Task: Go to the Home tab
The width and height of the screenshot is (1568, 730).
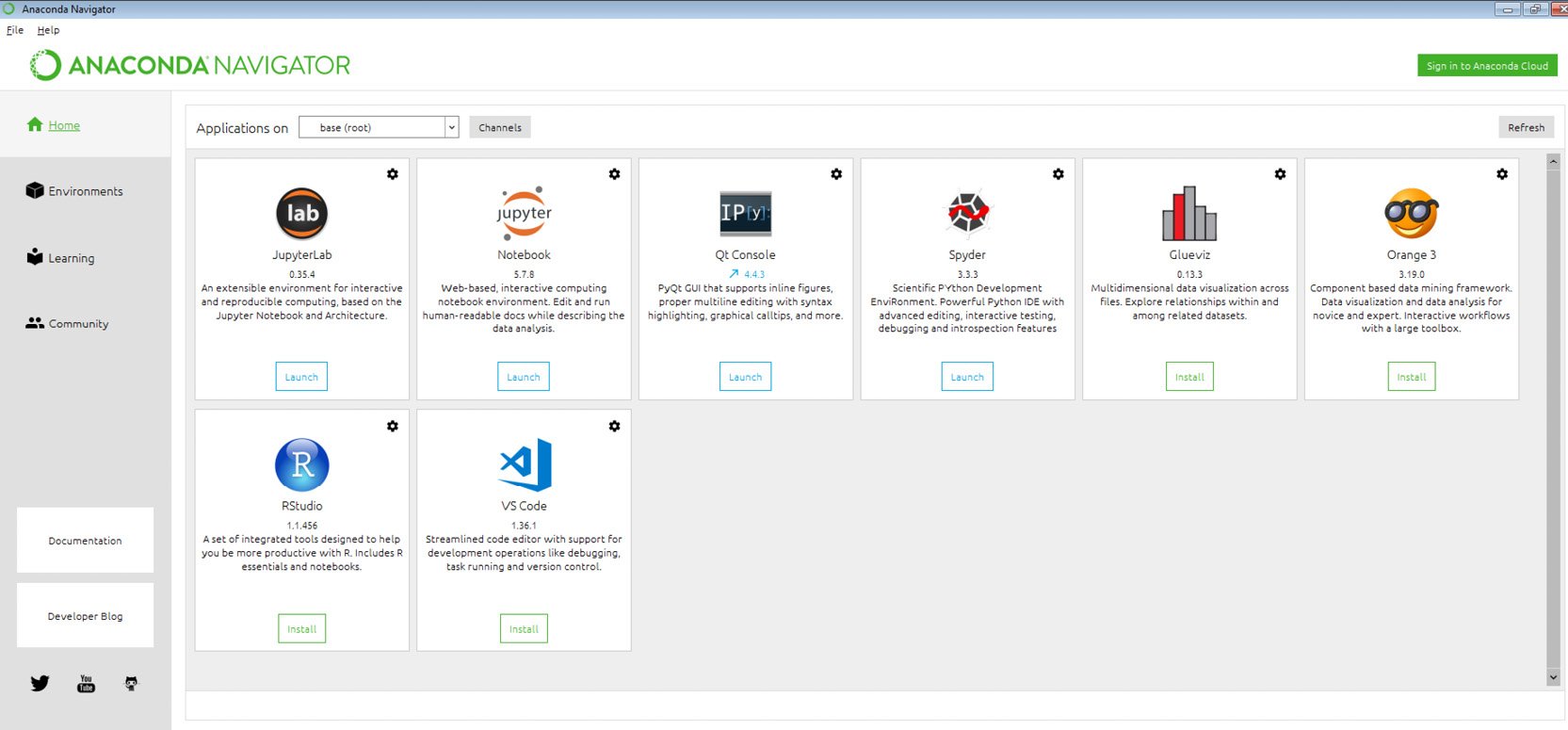Action: point(64,125)
